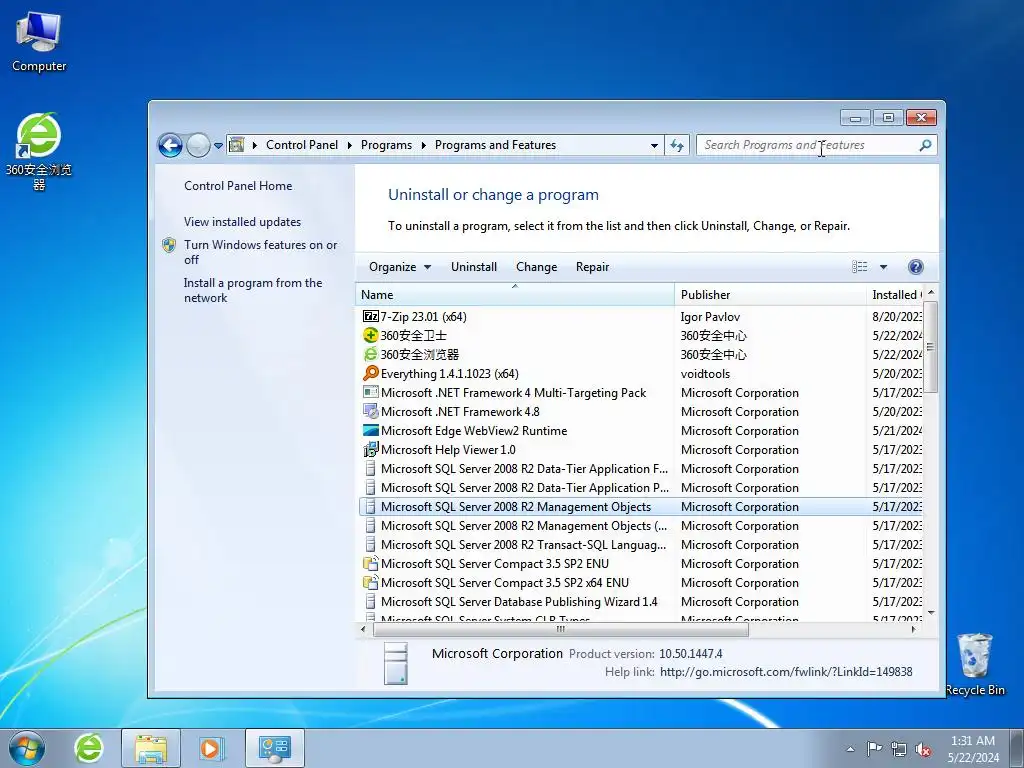Go back with the Back arrow button
The height and width of the screenshot is (768, 1024).
170,145
